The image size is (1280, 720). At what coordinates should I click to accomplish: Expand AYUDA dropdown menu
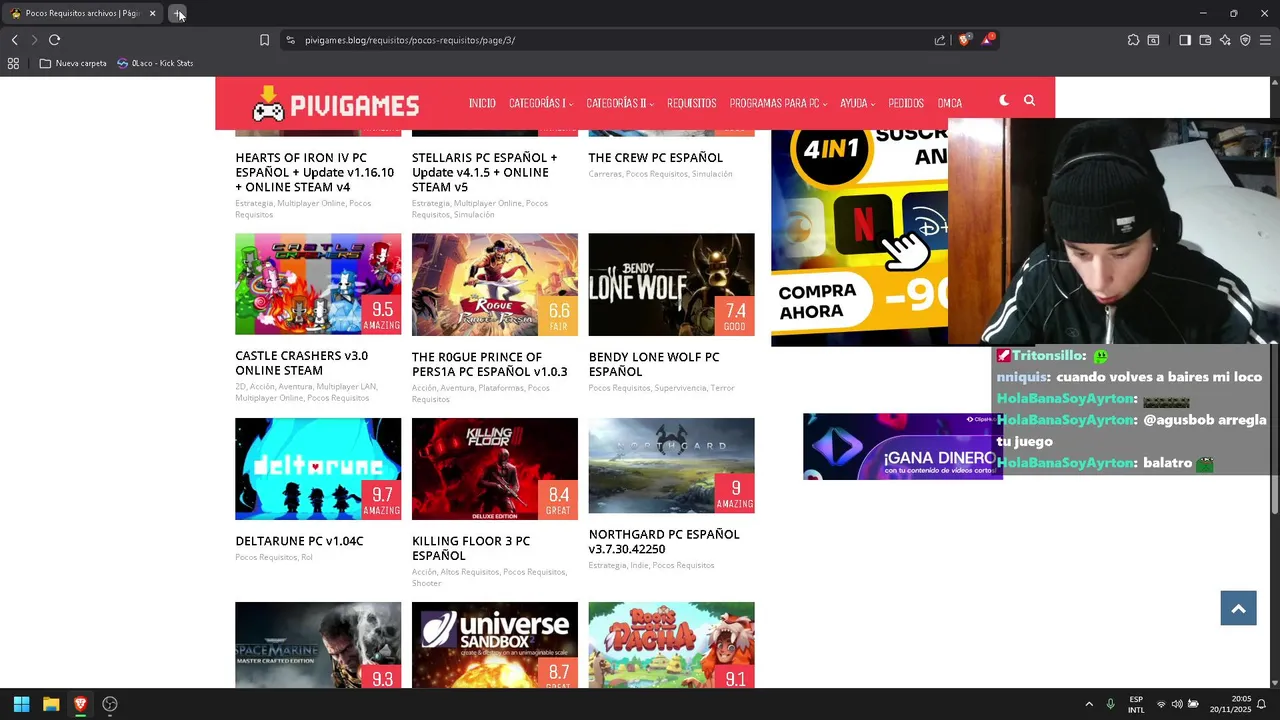pyautogui.click(x=857, y=103)
